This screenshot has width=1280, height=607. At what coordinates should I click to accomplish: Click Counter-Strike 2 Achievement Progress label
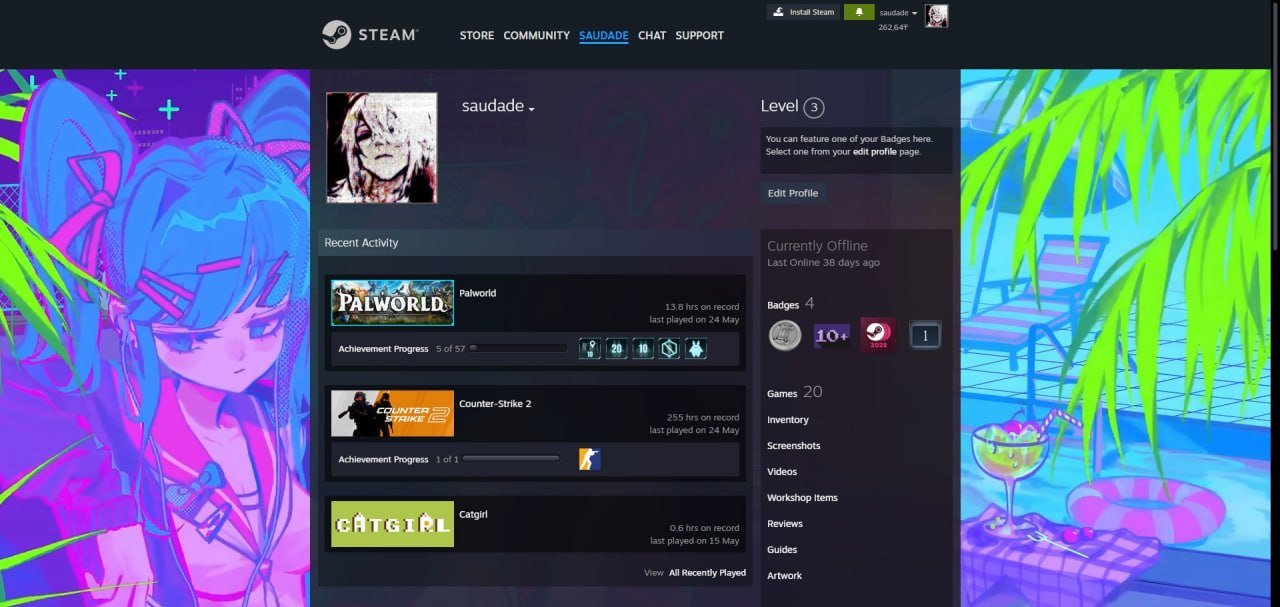[x=383, y=459]
